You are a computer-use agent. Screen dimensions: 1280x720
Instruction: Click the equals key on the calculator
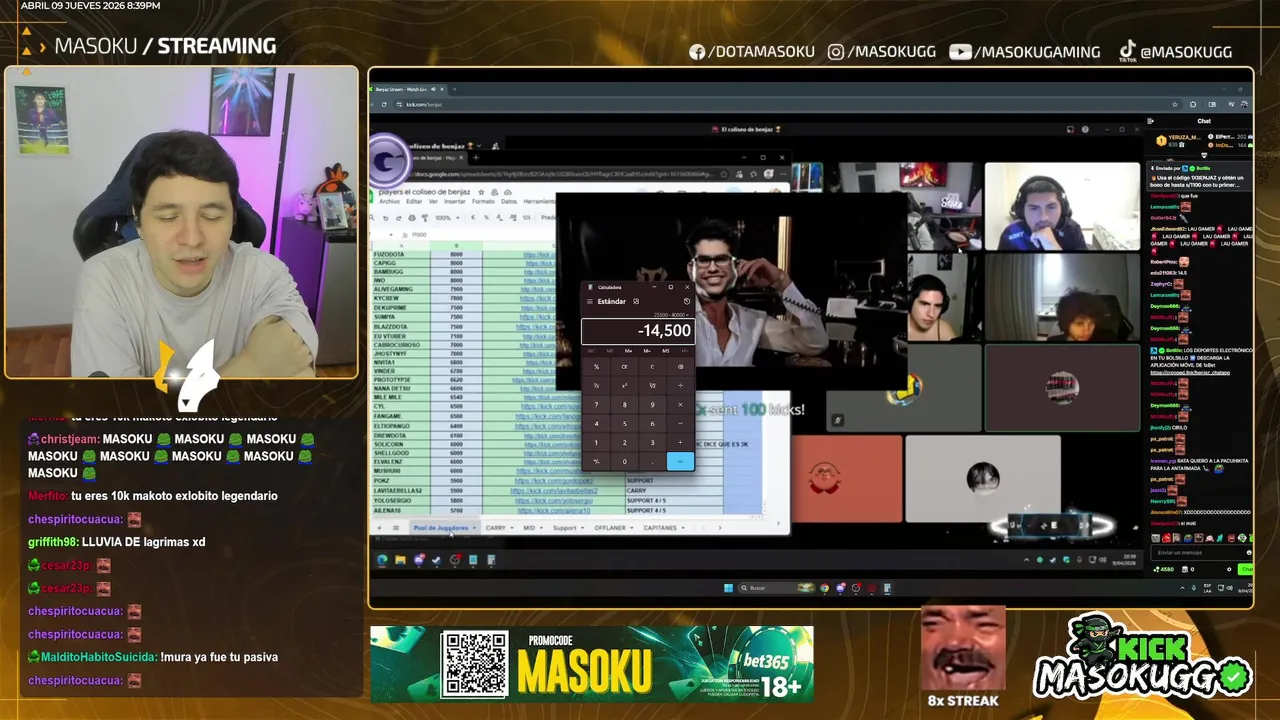[680, 461]
